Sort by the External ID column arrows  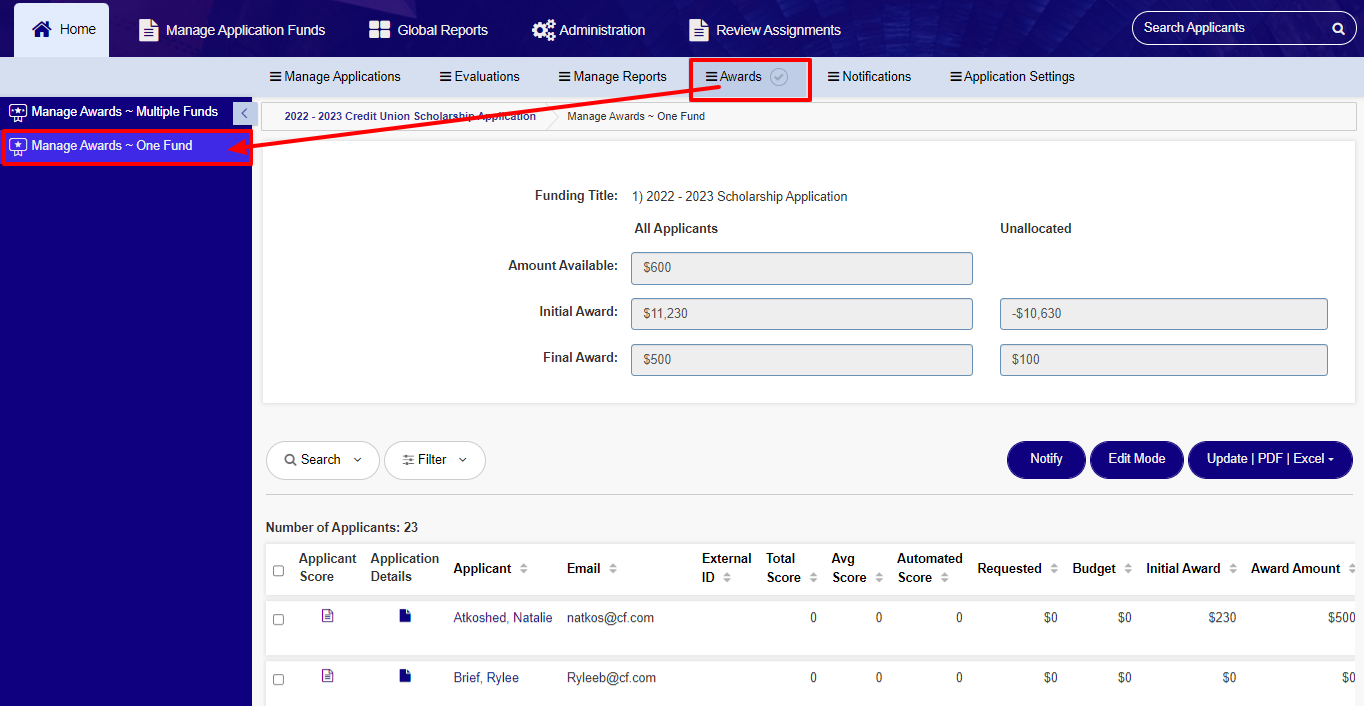click(727, 578)
